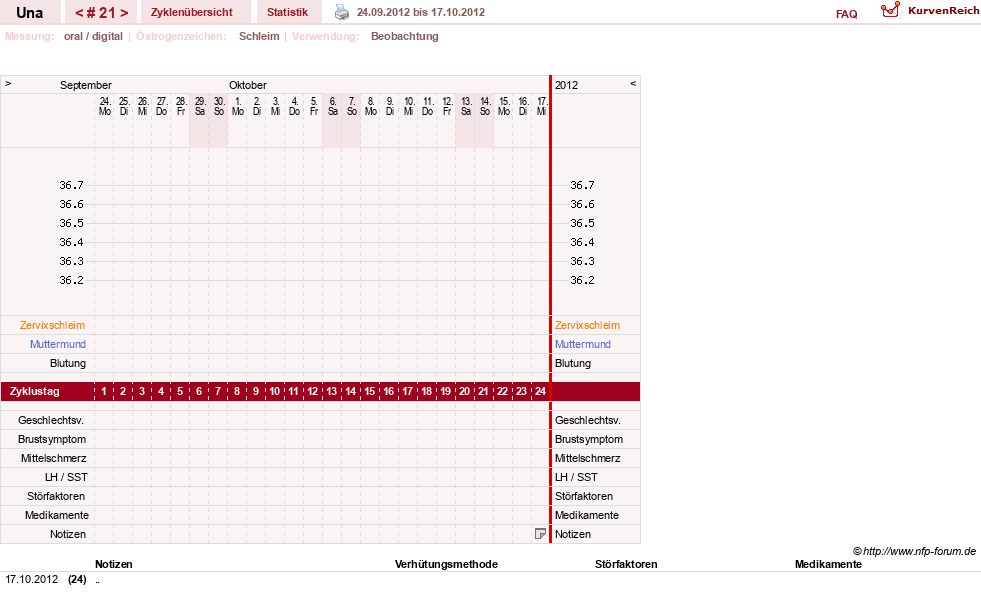The image size is (981, 603).
Task: Click the Zyklustag label
Action: [34, 392]
